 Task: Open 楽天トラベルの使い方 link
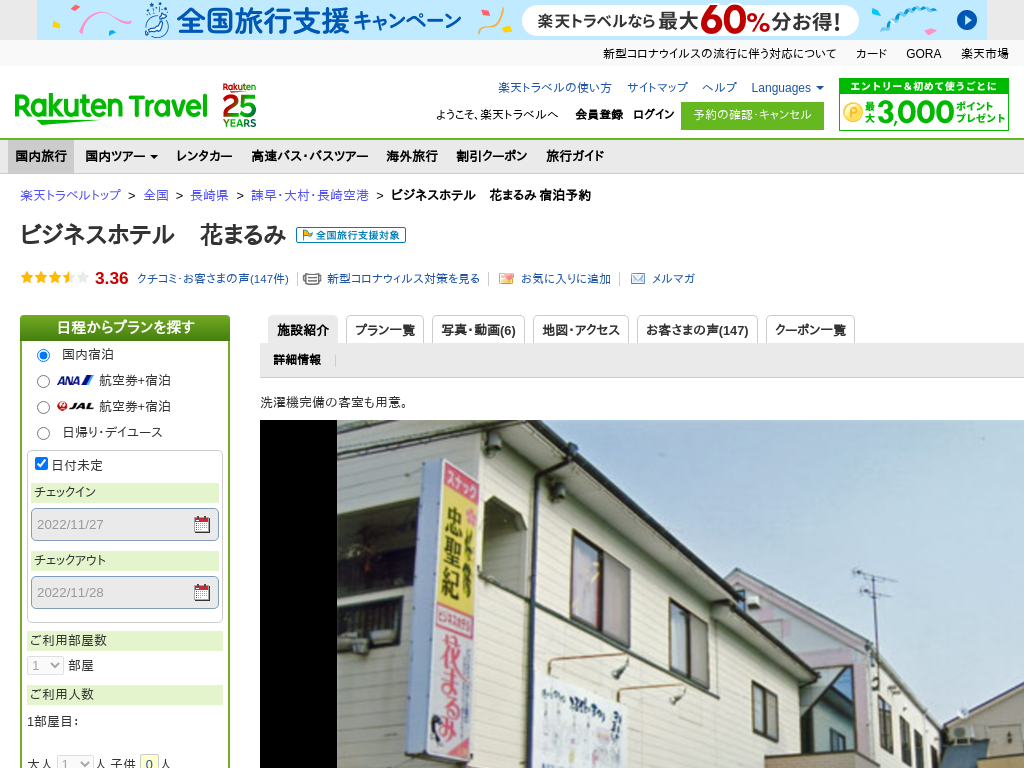tap(554, 88)
